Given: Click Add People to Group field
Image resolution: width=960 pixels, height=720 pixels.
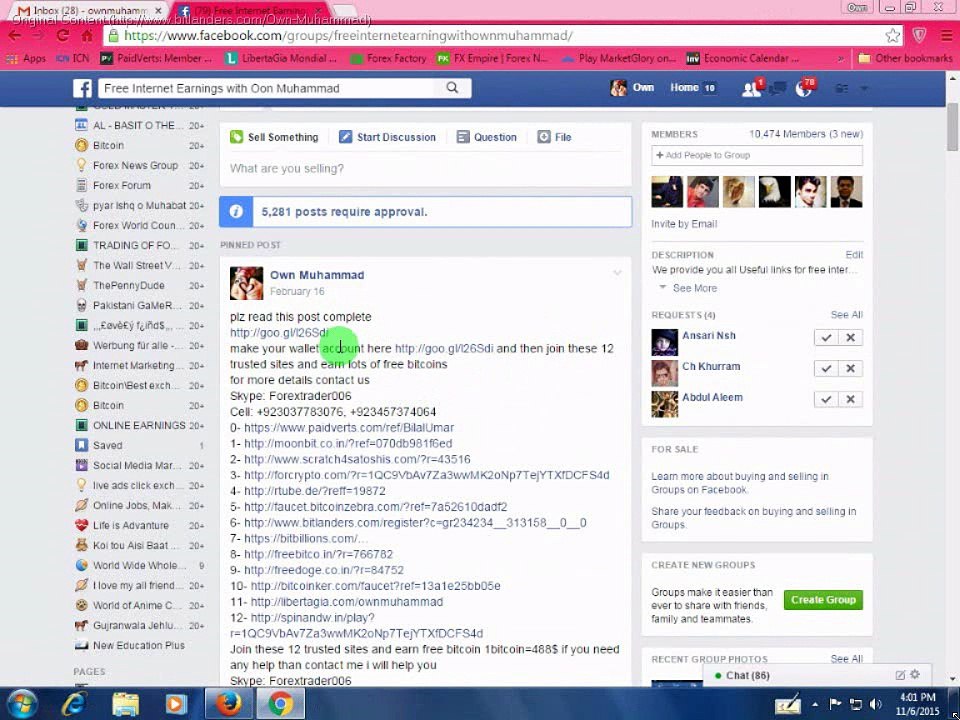Looking at the screenshot, I should [x=757, y=155].
